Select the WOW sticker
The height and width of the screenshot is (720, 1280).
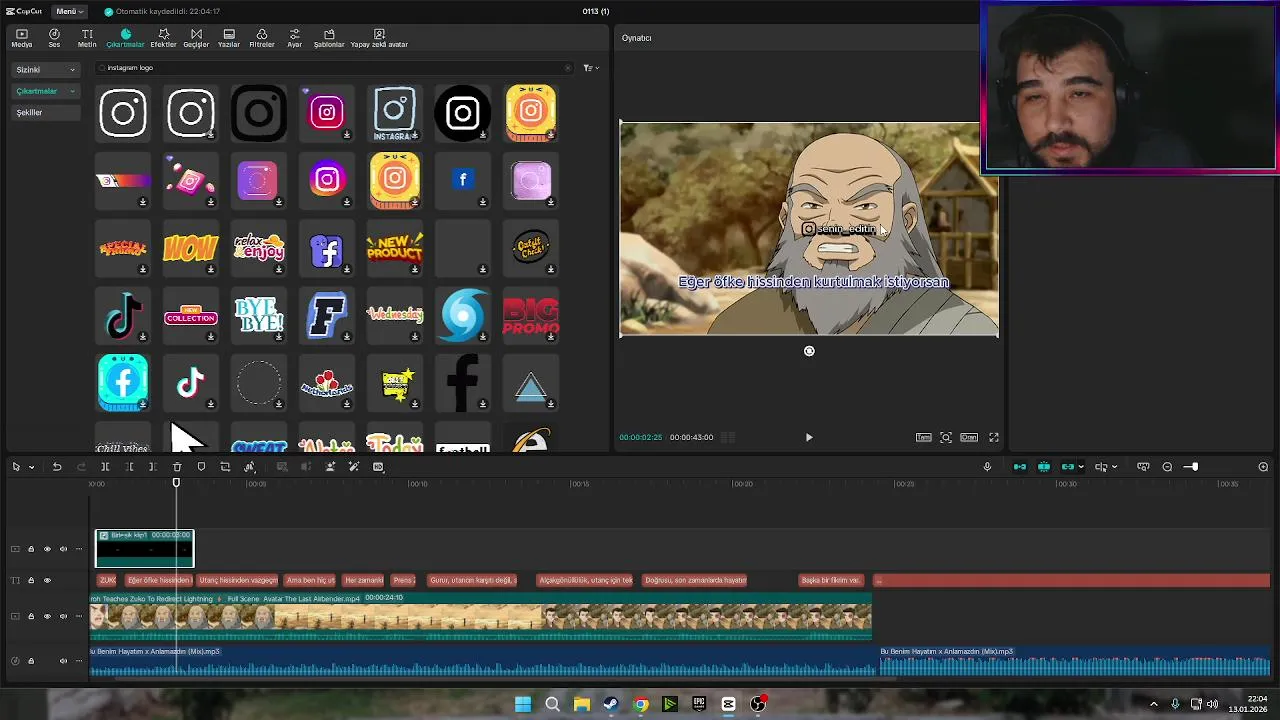pyautogui.click(x=190, y=247)
